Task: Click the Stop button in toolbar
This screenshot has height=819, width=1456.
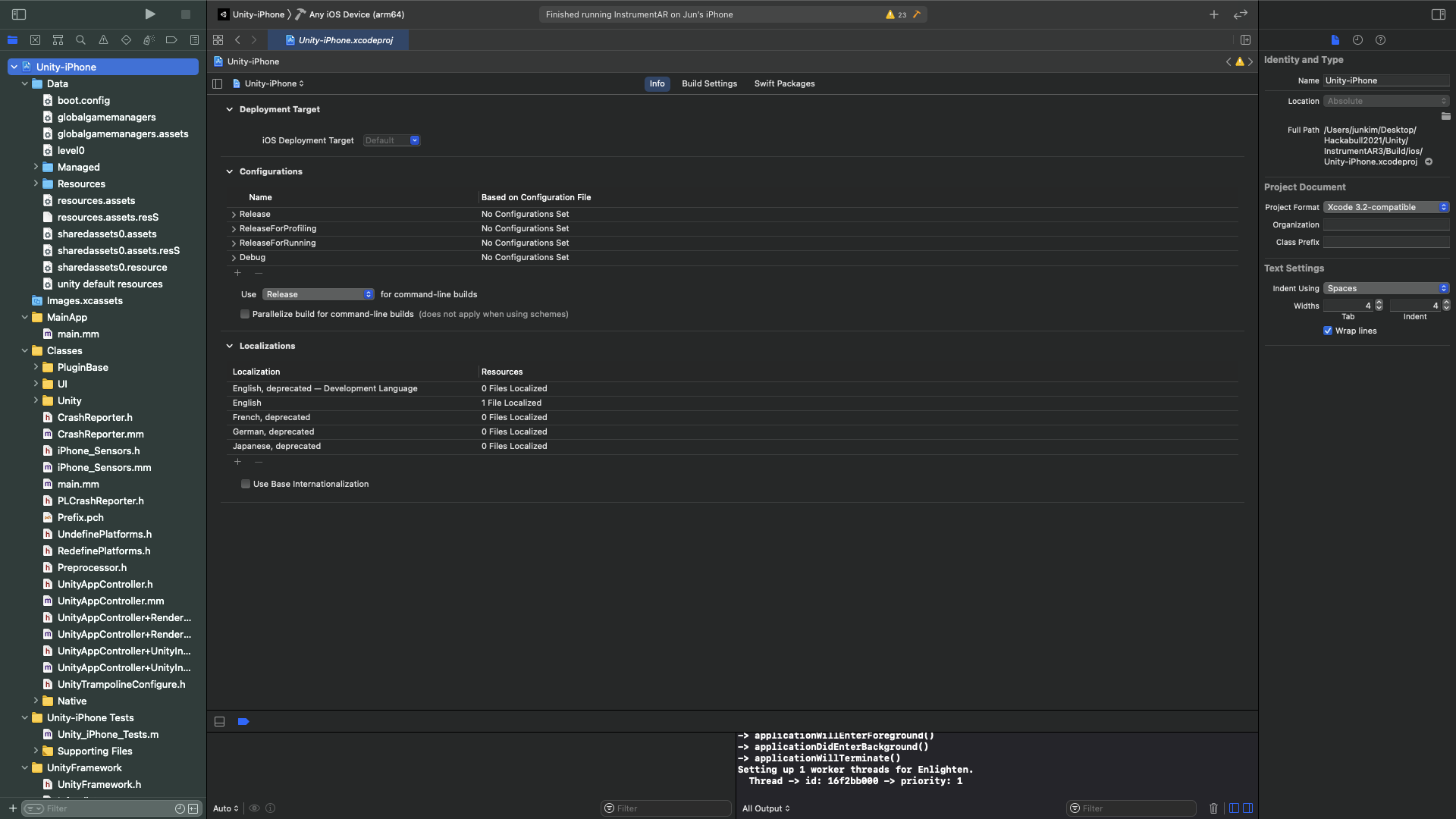Action: tap(185, 14)
